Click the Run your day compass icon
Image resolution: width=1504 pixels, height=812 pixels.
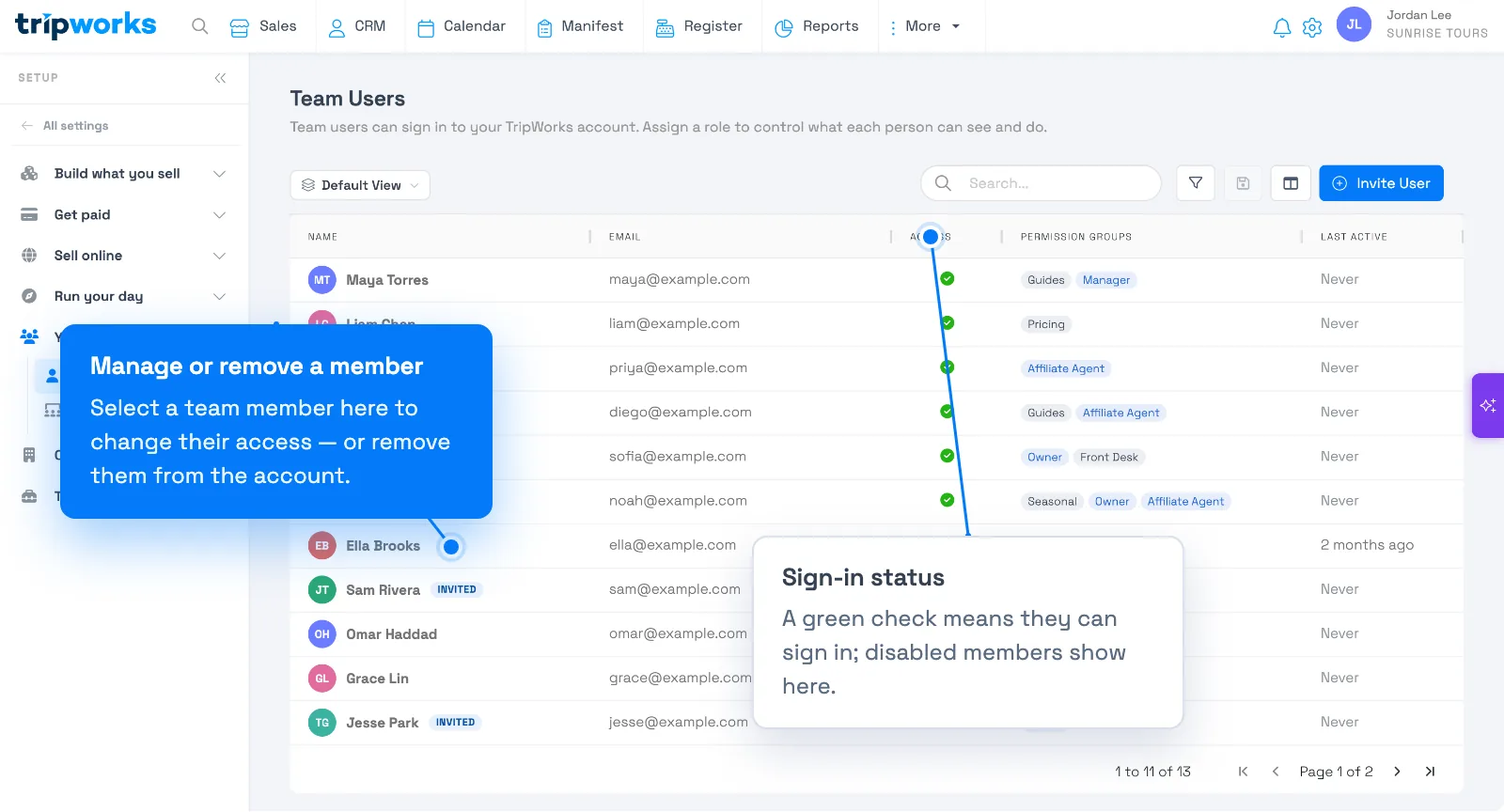(29, 296)
